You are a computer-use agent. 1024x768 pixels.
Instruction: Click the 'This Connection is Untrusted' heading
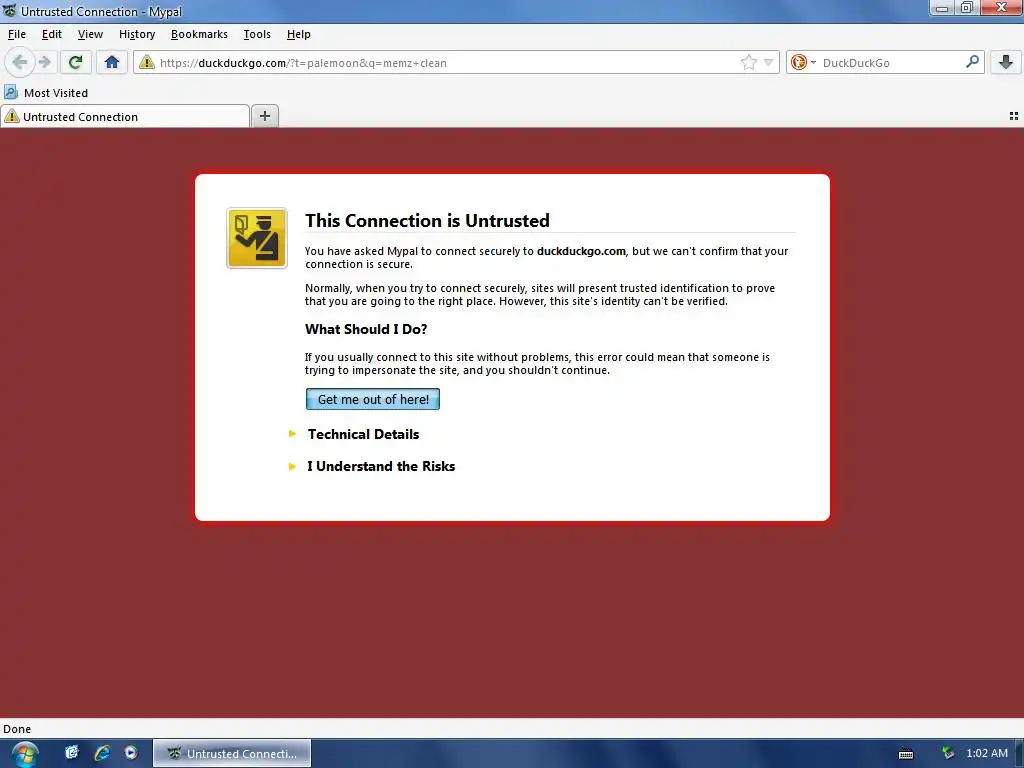pos(427,221)
